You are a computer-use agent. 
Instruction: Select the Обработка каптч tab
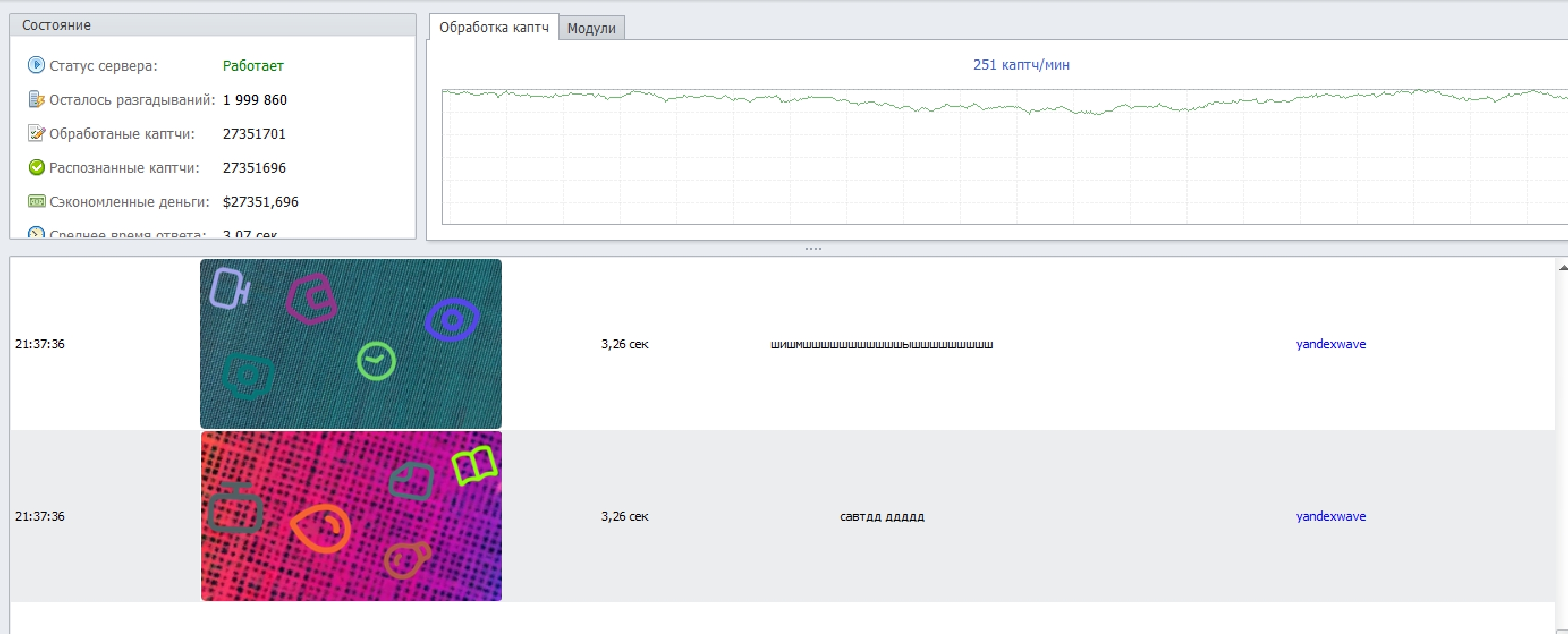[x=493, y=27]
